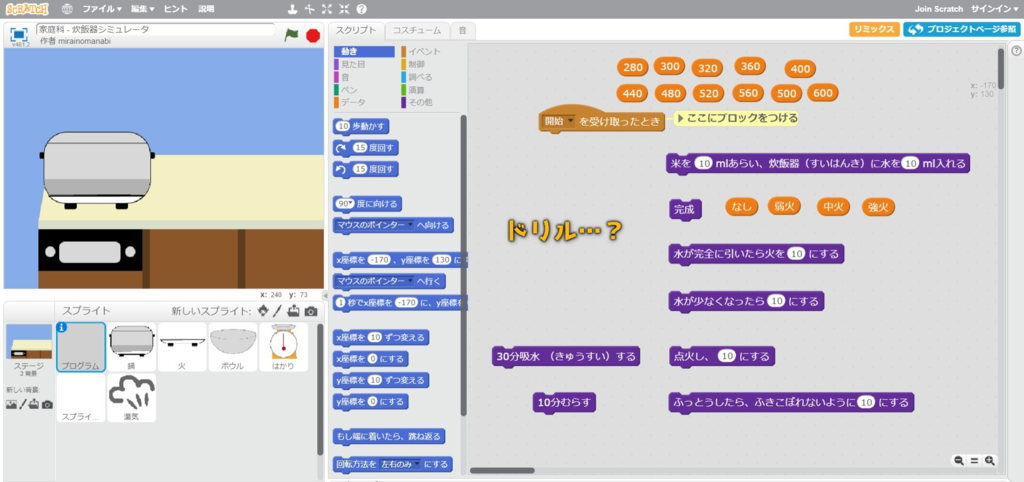Click the 30分吸水 block
This screenshot has width=1024, height=482.
pos(566,357)
